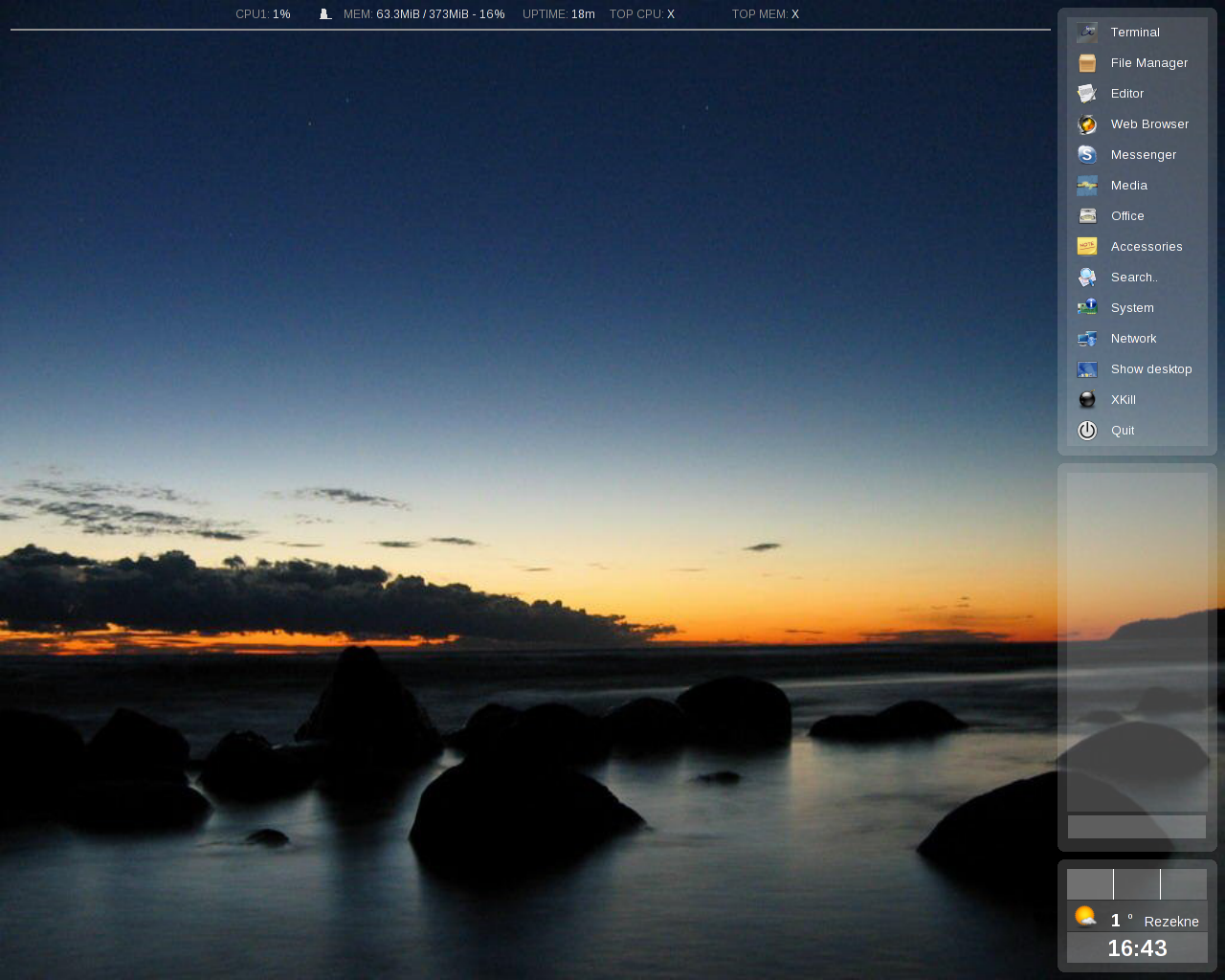Click the Search magnifier icon
Screen dimensions: 1225x980
[1087, 278]
